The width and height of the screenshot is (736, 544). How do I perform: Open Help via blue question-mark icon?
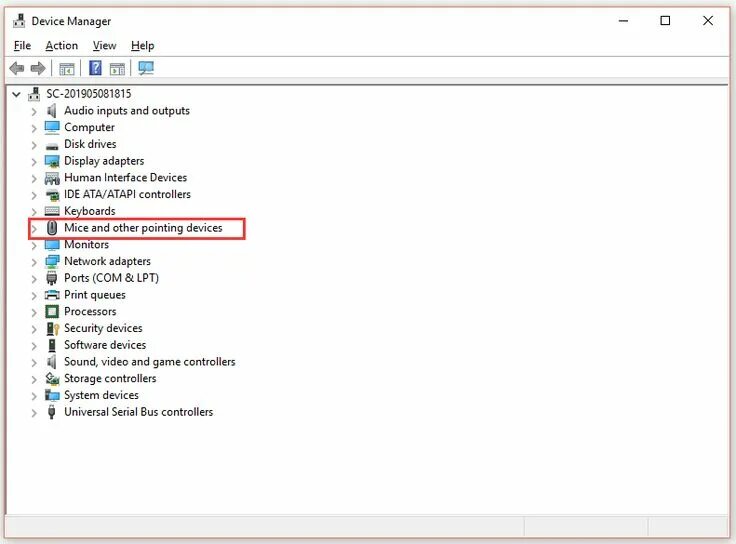[95, 69]
